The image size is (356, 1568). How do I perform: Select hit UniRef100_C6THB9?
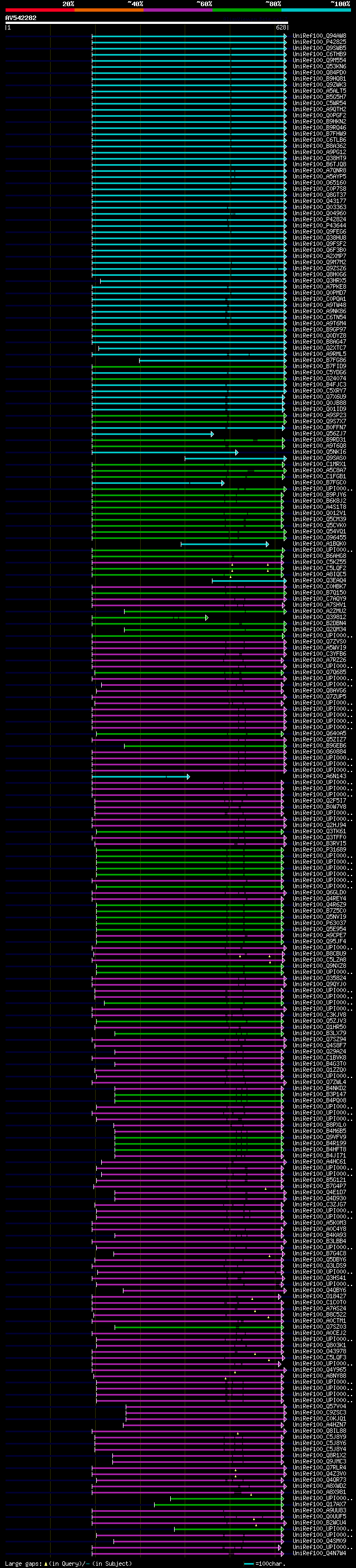click(x=319, y=54)
